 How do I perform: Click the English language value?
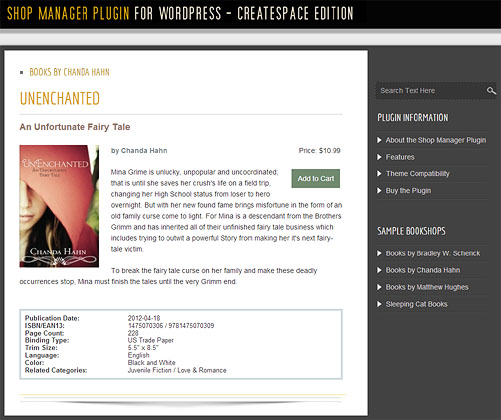click(139, 355)
